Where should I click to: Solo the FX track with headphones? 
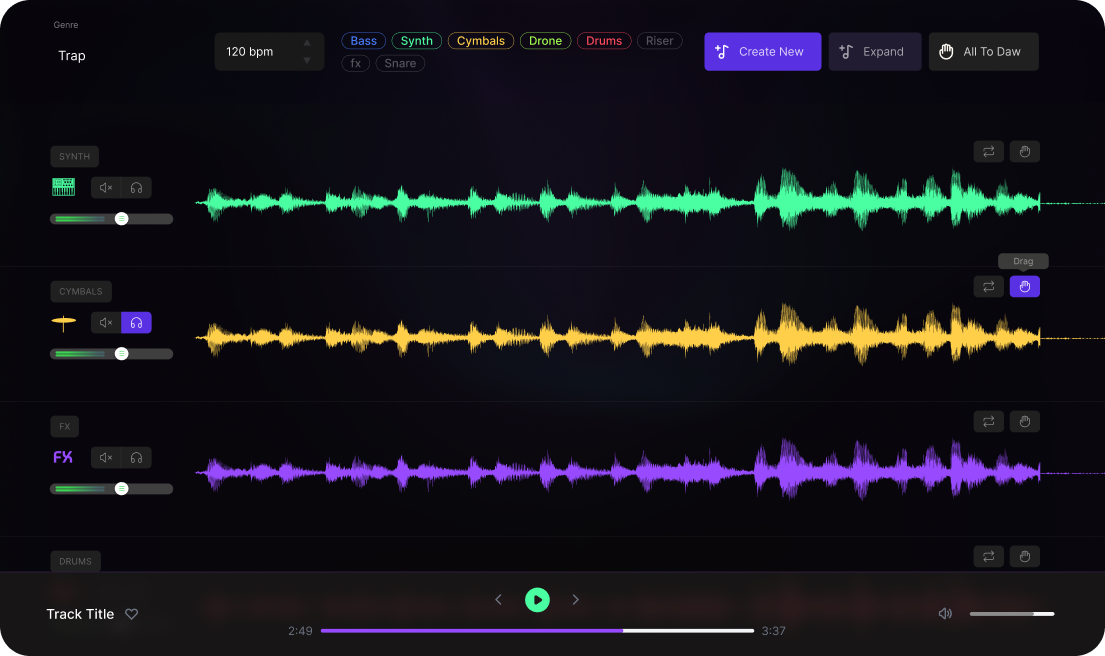[137, 457]
